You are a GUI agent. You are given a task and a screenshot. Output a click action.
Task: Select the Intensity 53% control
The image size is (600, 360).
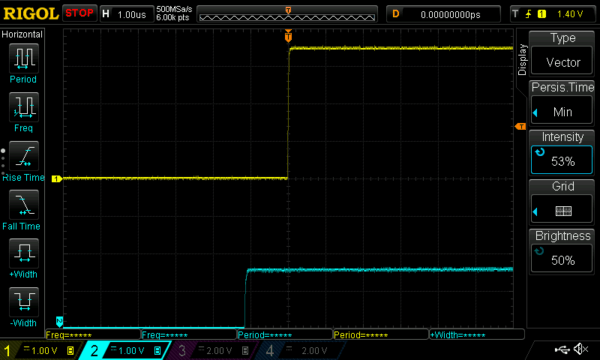click(x=562, y=152)
